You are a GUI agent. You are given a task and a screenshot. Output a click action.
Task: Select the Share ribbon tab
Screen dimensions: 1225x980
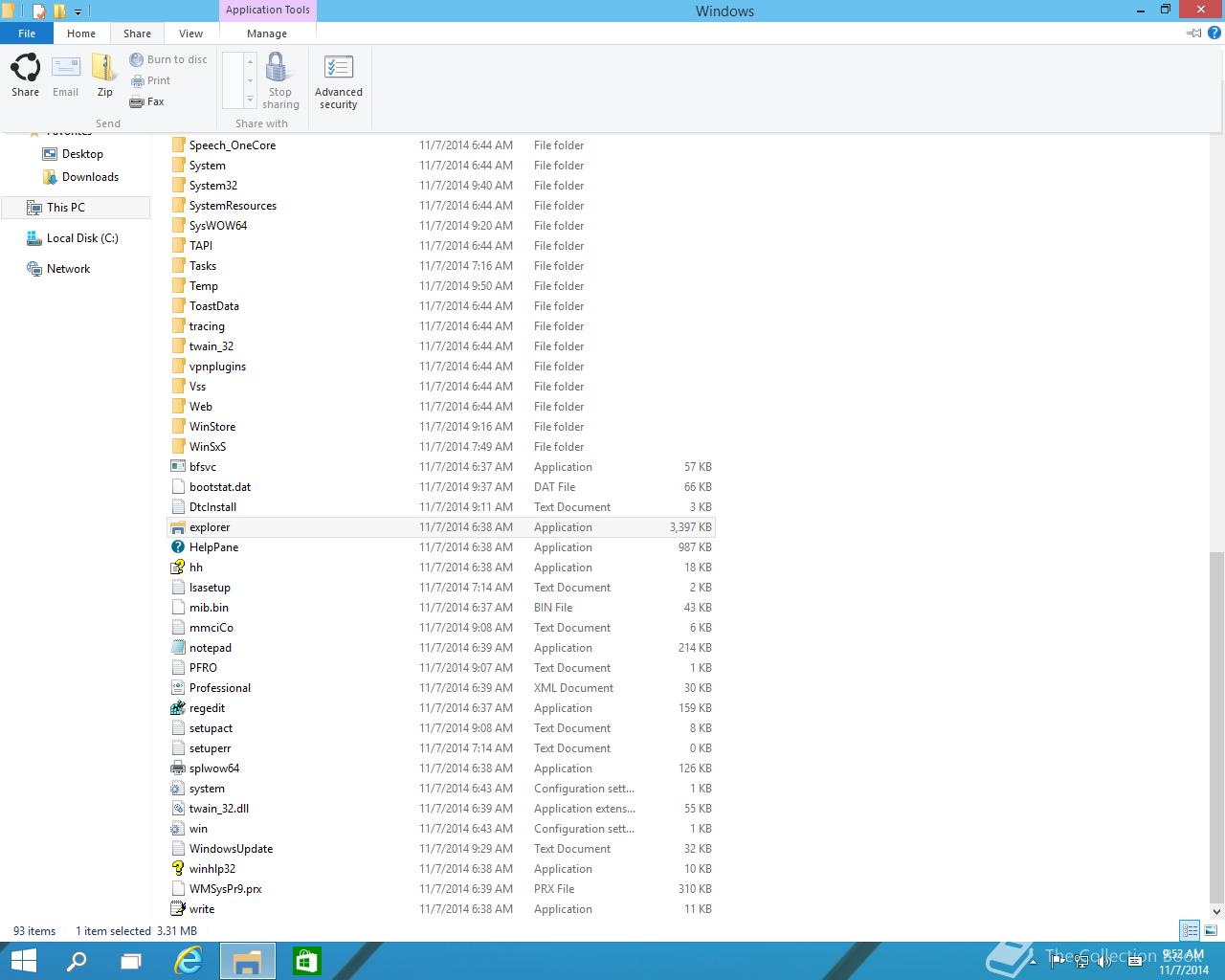point(137,33)
